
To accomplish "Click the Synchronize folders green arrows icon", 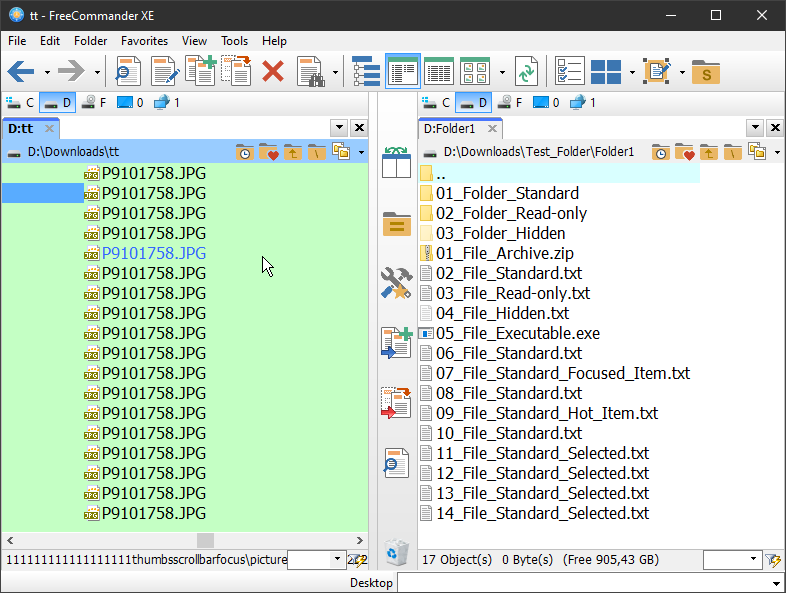I will click(x=527, y=71).
